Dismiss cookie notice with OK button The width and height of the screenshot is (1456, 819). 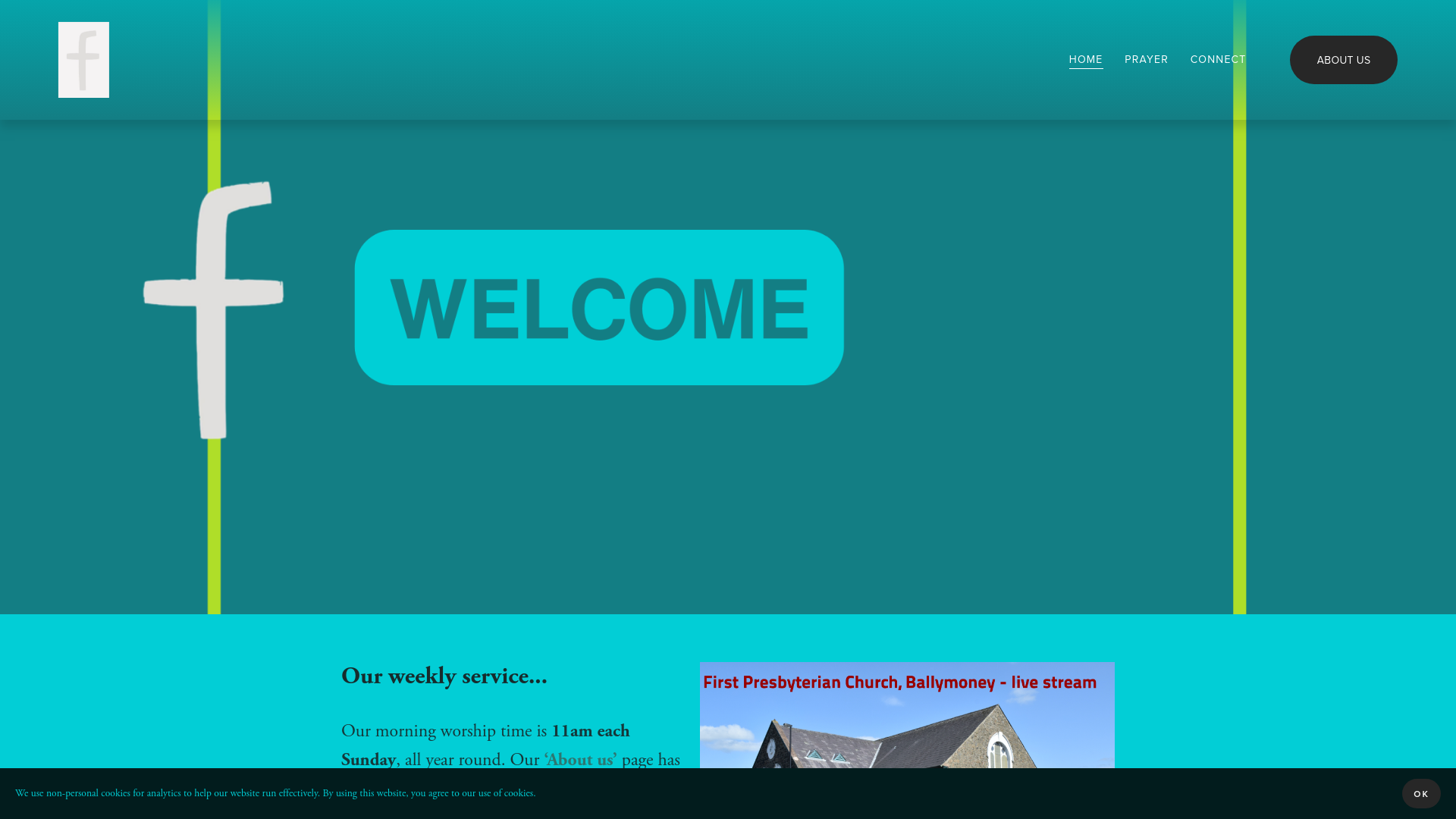pyautogui.click(x=1420, y=793)
